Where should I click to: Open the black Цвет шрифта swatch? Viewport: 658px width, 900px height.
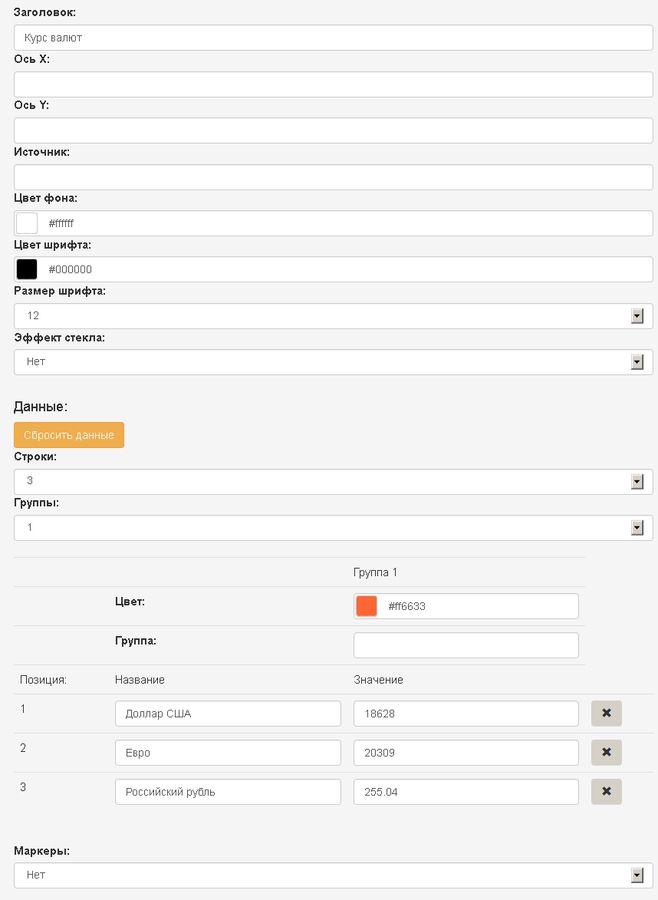[27, 269]
